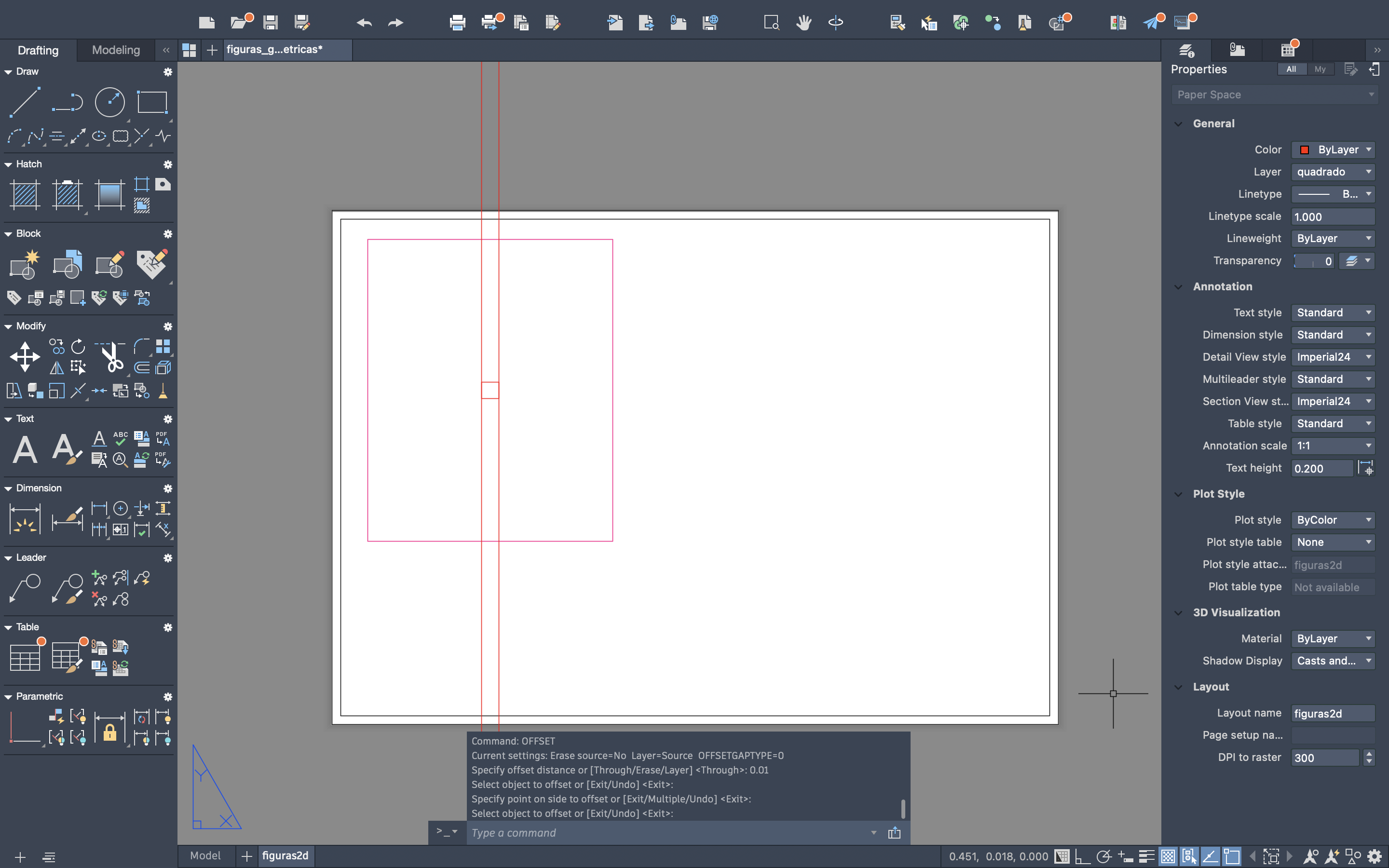The image size is (1389, 868).
Task: Toggle dynamic input in status bar
Action: pos(1125,856)
